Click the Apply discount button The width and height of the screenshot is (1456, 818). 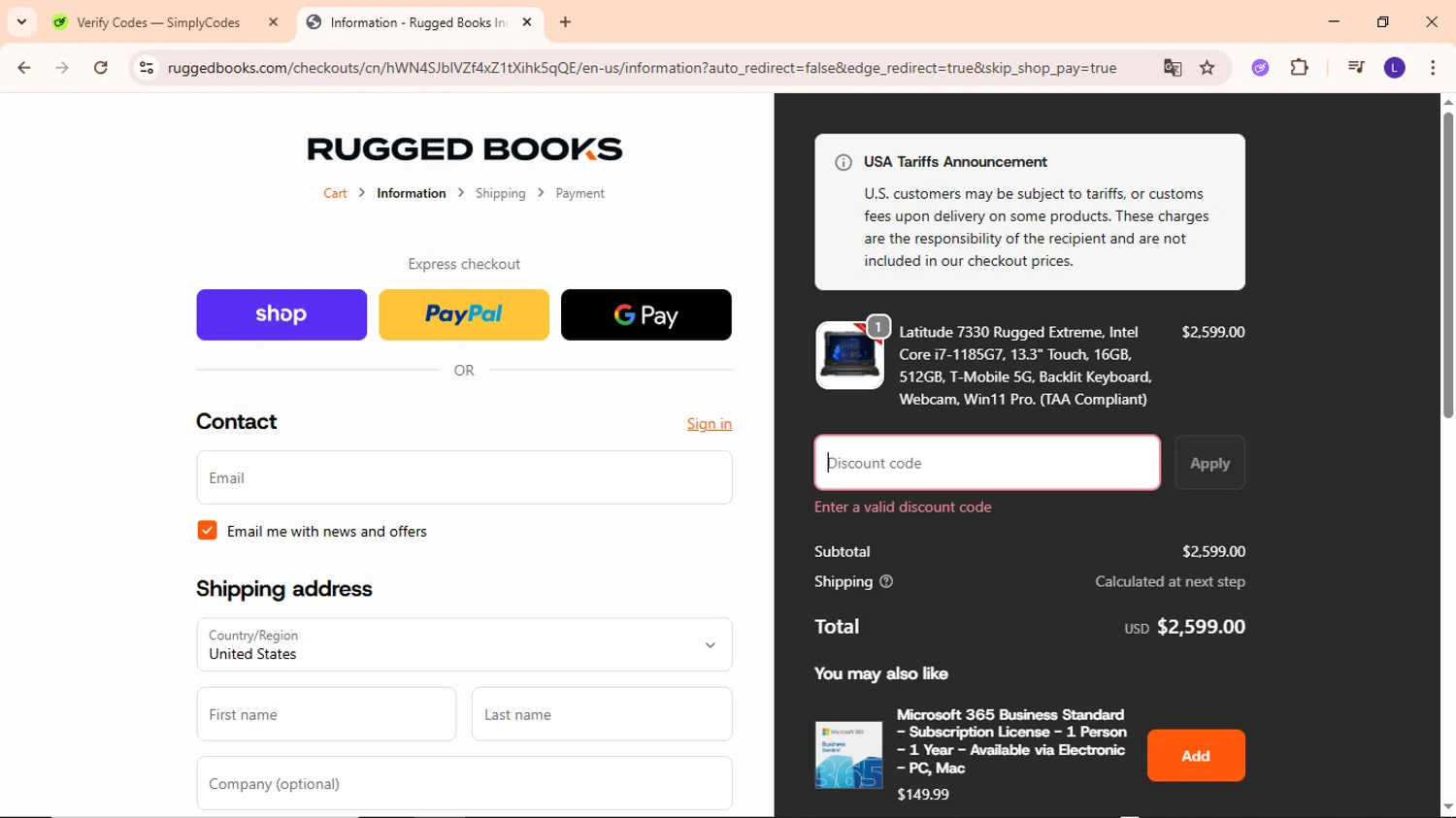pos(1210,463)
